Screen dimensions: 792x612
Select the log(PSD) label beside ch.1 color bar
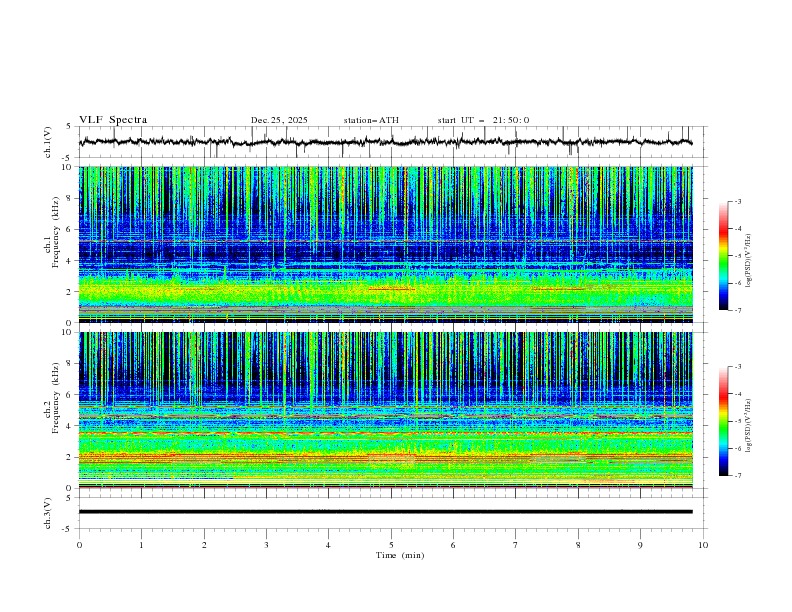click(749, 261)
